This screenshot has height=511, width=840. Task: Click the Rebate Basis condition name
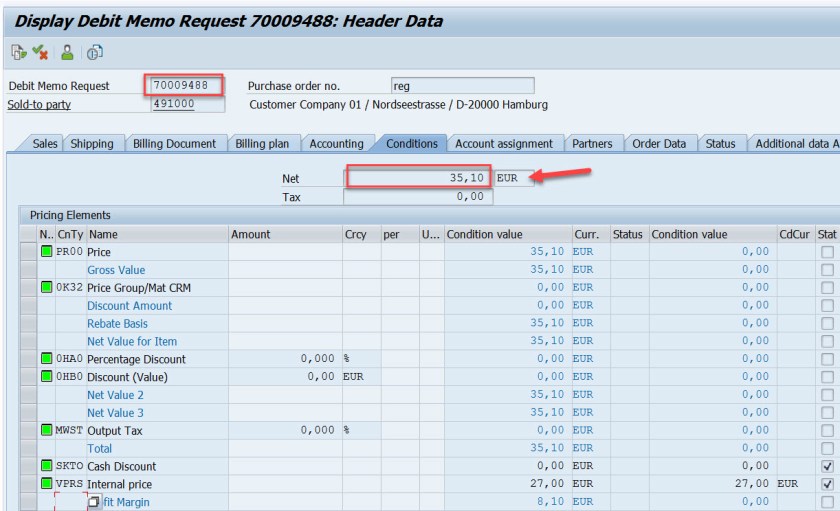(117, 324)
